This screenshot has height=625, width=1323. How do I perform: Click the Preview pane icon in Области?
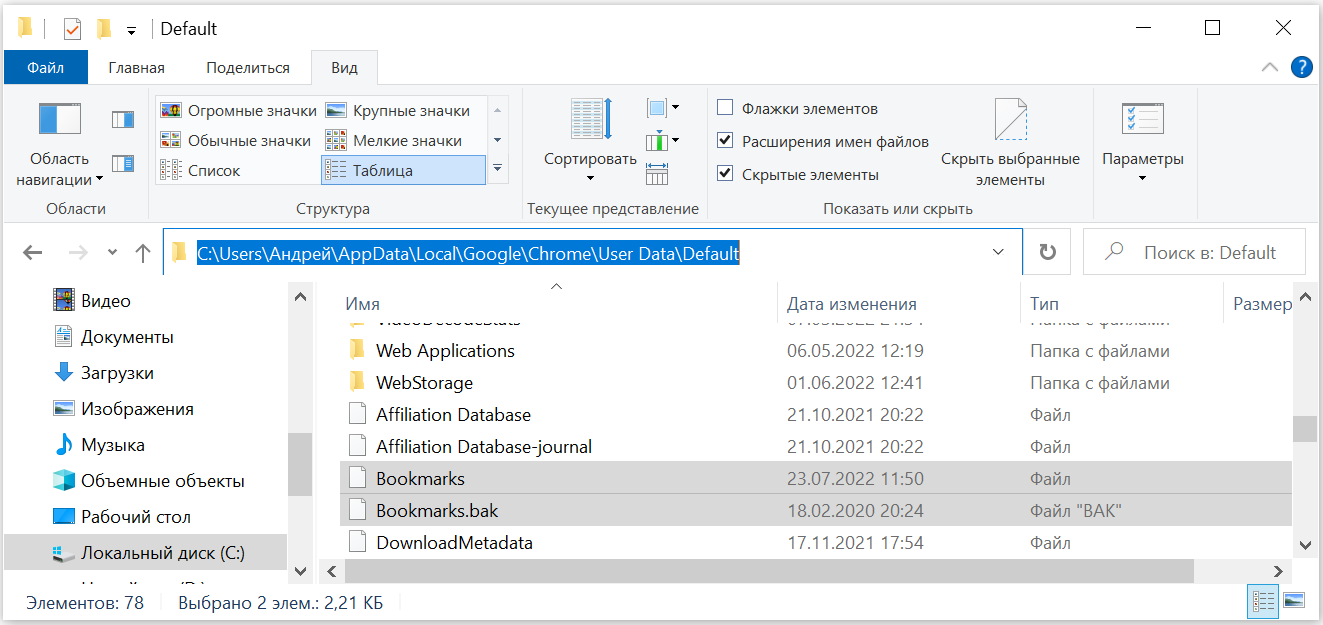pos(123,120)
